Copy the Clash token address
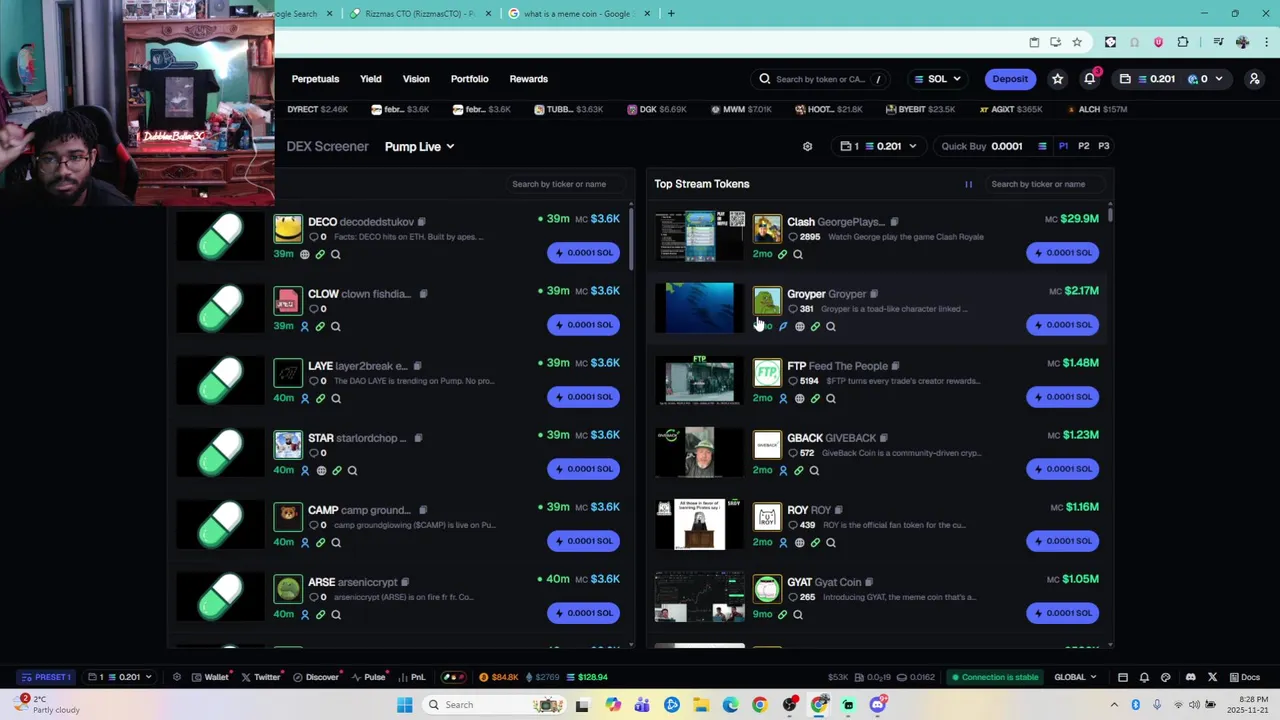This screenshot has height=720, width=1280. point(894,222)
